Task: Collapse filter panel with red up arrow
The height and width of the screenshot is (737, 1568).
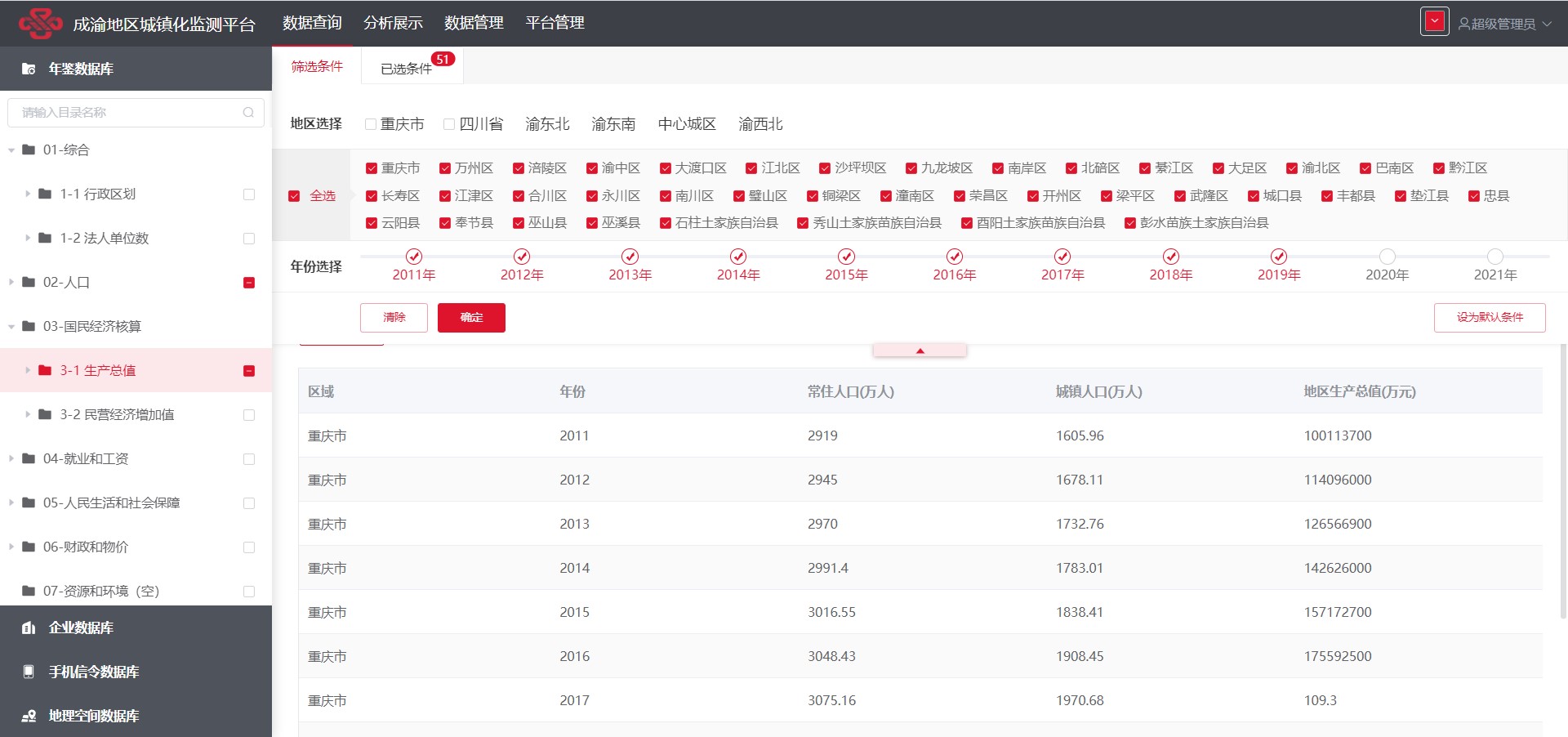Action: tap(920, 351)
